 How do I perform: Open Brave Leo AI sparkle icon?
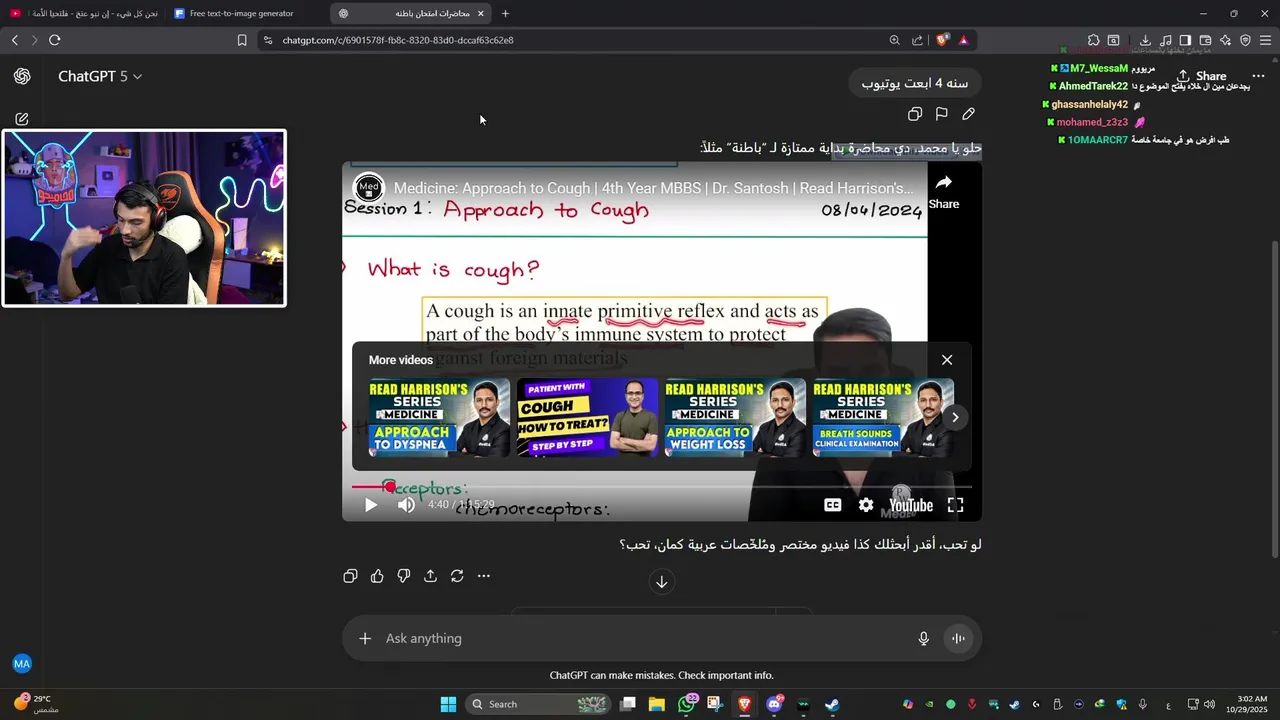[x=1225, y=40]
